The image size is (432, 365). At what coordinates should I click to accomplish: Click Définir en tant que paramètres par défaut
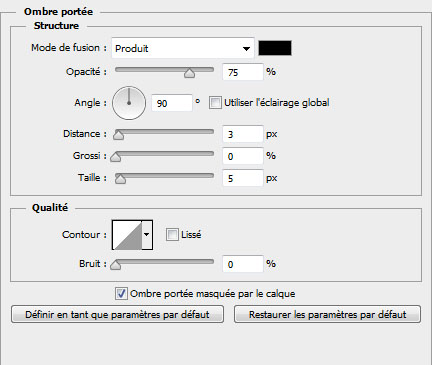117,314
